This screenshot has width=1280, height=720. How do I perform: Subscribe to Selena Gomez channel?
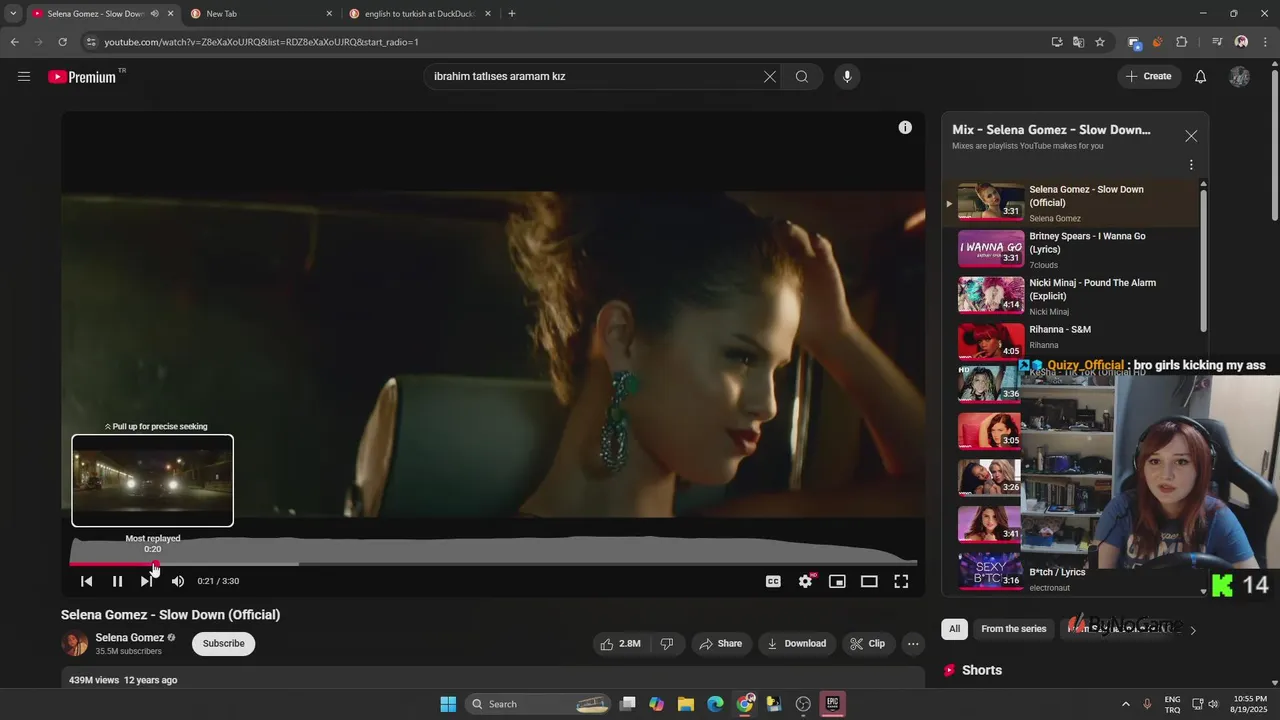[x=224, y=643]
